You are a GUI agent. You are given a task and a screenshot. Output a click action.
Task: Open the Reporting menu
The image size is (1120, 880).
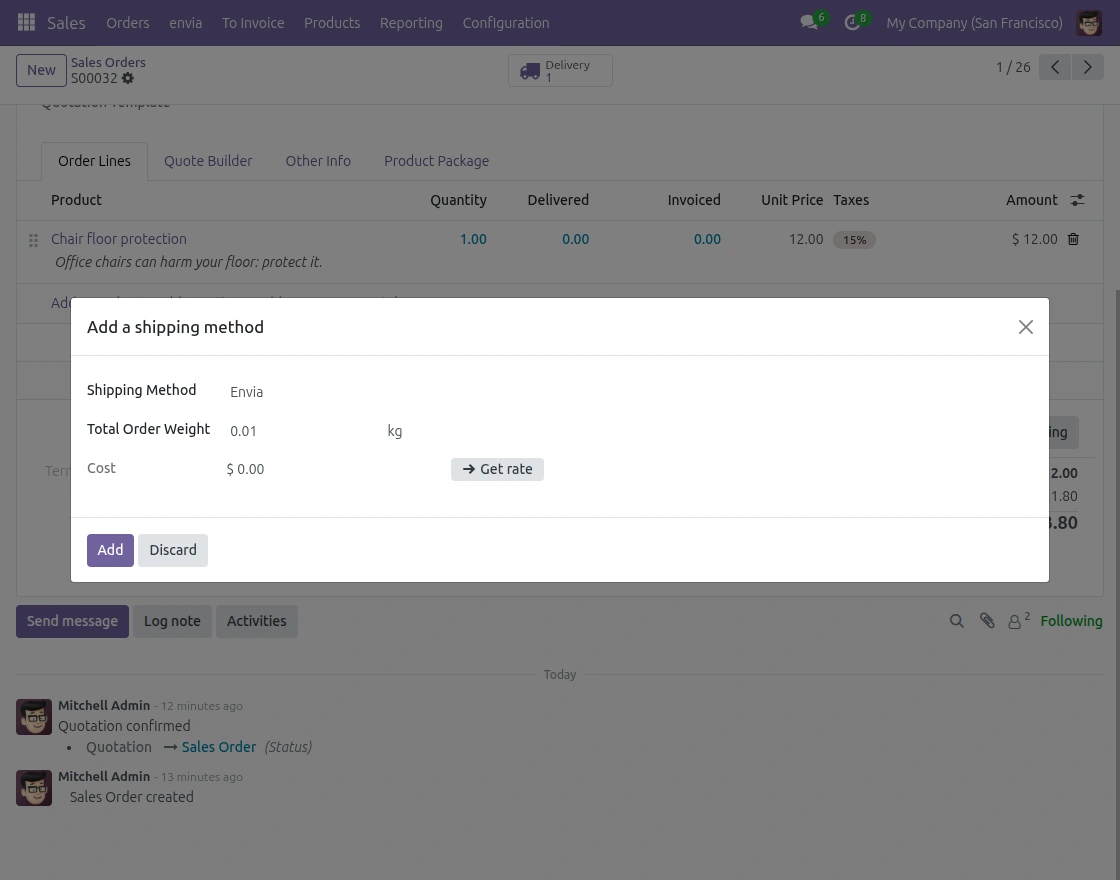(411, 22)
